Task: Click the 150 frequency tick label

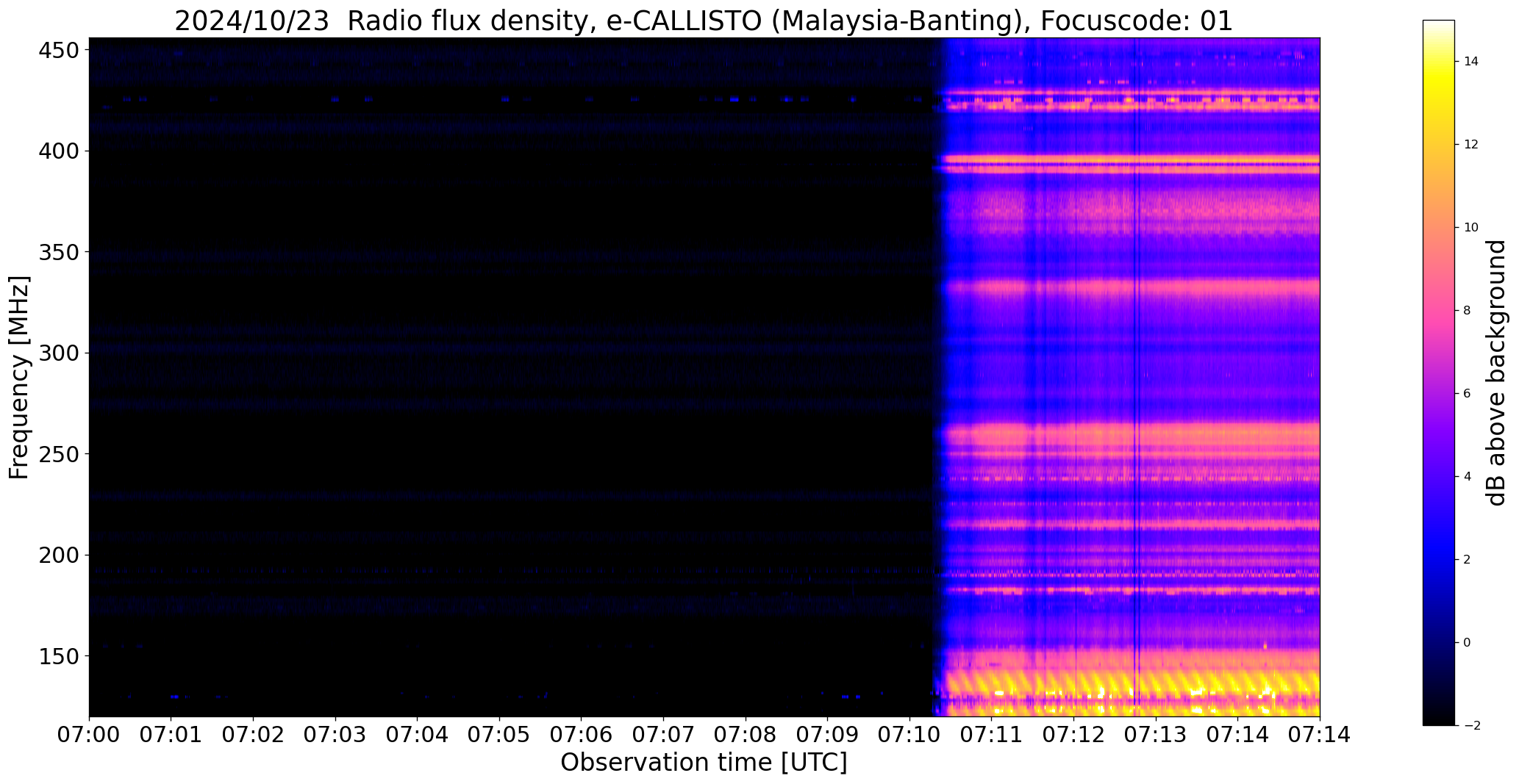Action: 58,656
